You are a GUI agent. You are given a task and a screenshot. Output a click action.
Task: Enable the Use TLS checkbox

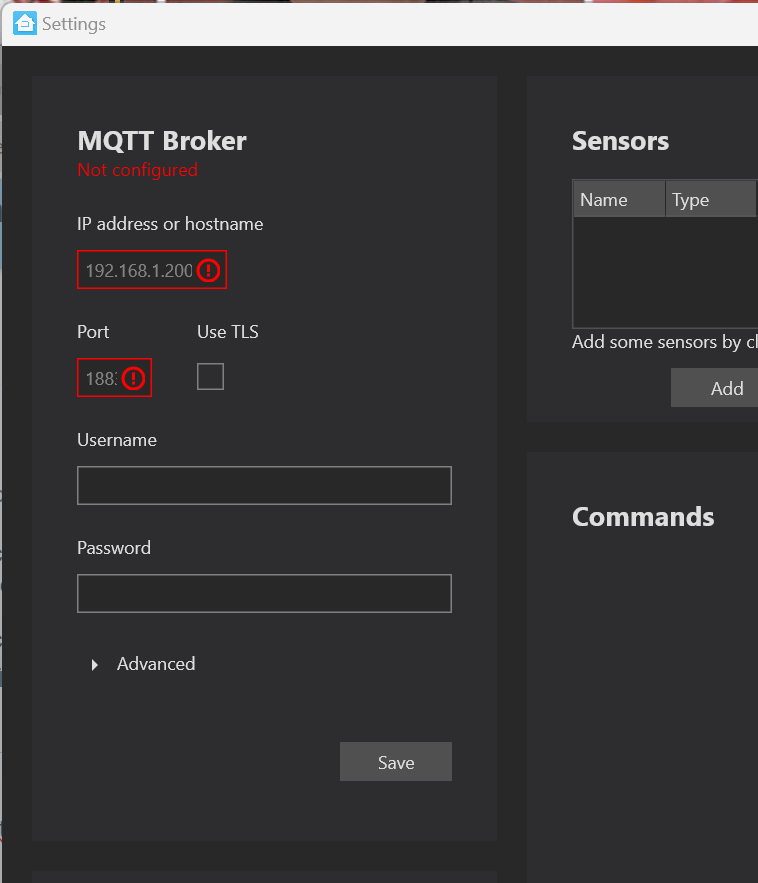[x=210, y=377]
